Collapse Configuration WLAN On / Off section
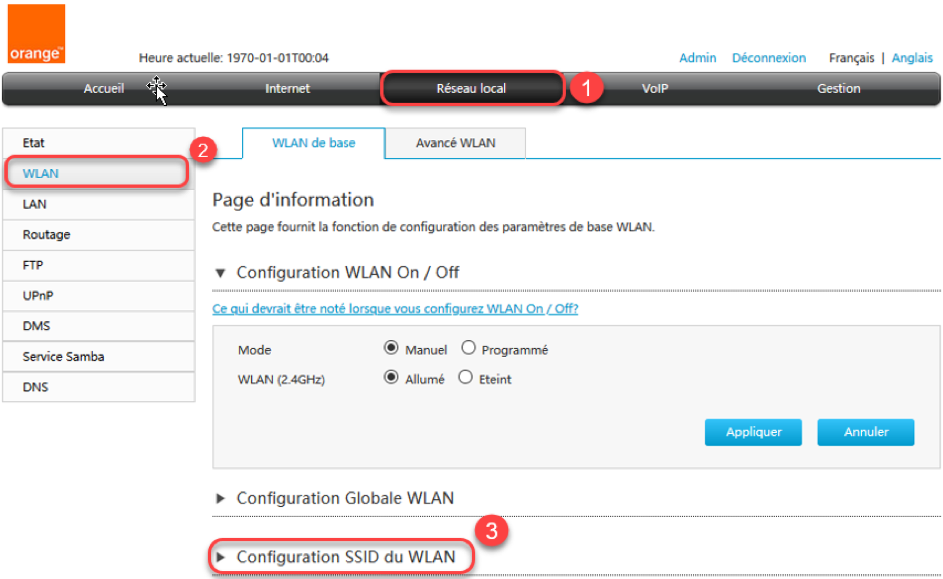Image resolution: width=943 pixels, height=579 pixels. point(221,273)
